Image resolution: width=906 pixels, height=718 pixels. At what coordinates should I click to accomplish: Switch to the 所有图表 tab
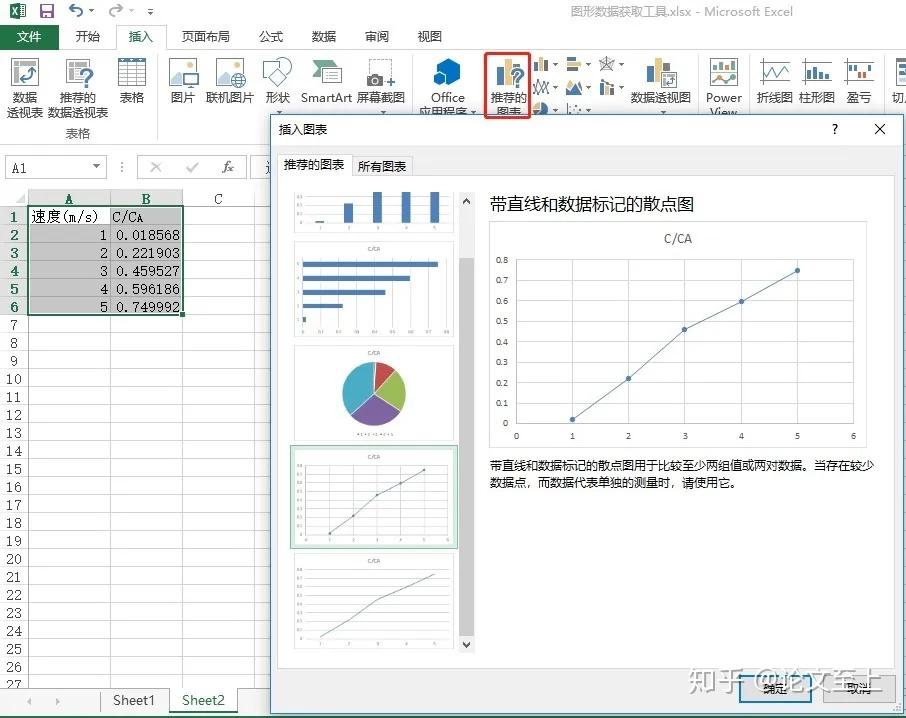coord(381,166)
